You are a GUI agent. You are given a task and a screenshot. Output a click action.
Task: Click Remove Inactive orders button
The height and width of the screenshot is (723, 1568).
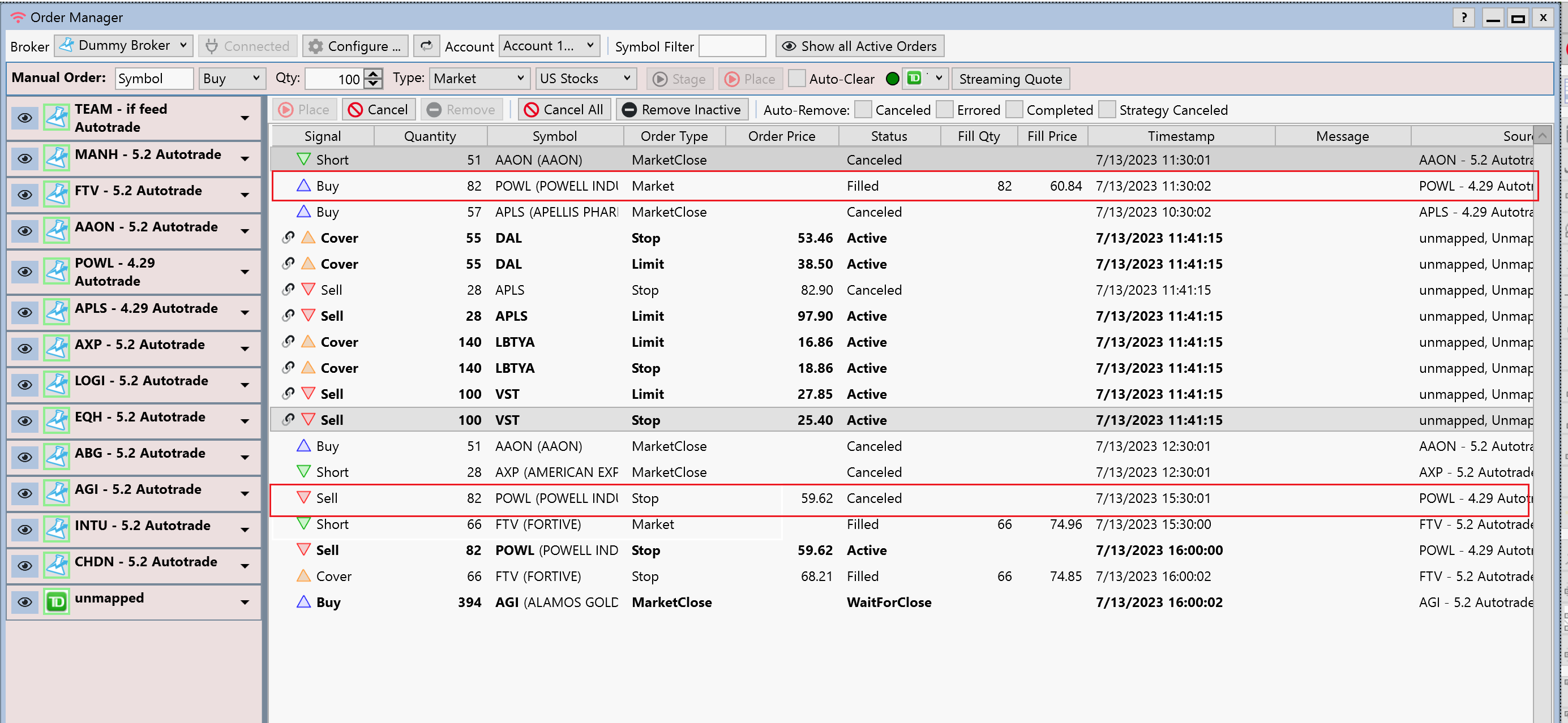[682, 110]
